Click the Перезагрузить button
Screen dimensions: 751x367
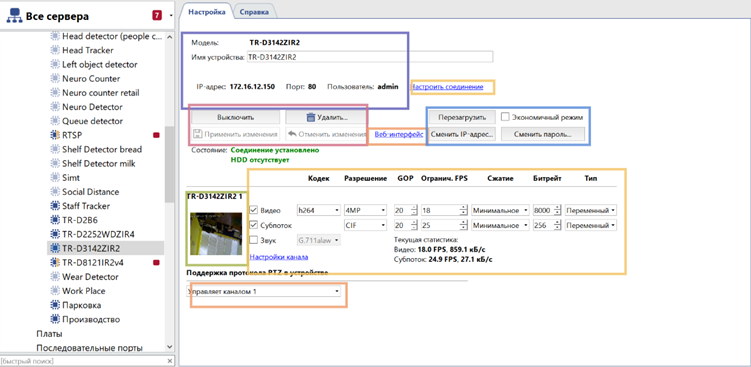pos(462,117)
